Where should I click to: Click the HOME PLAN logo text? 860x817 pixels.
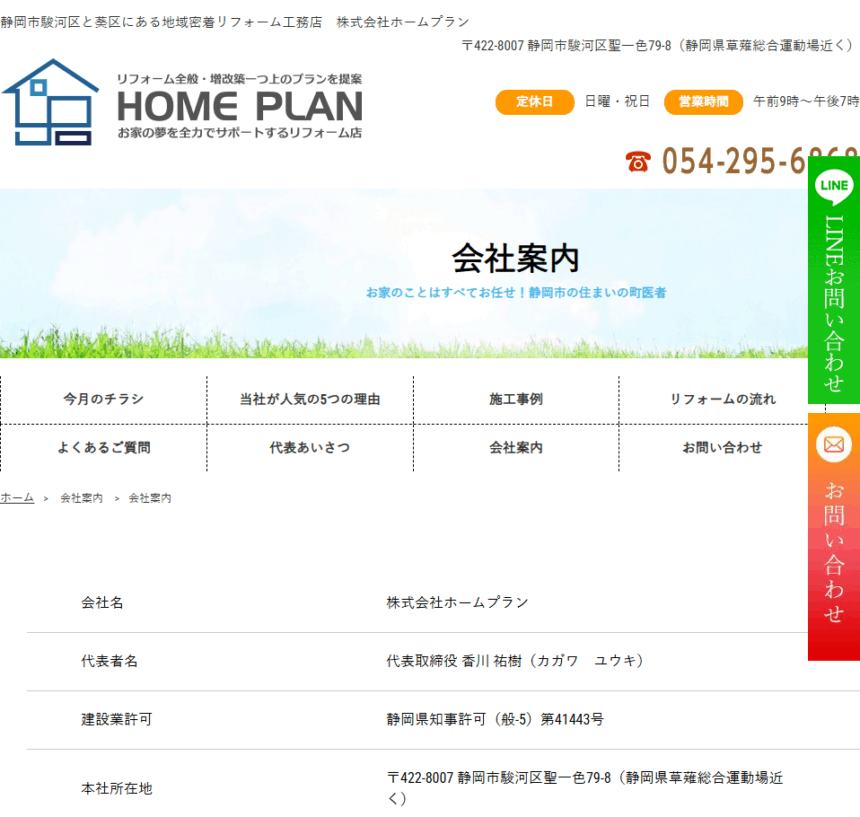tap(240, 106)
